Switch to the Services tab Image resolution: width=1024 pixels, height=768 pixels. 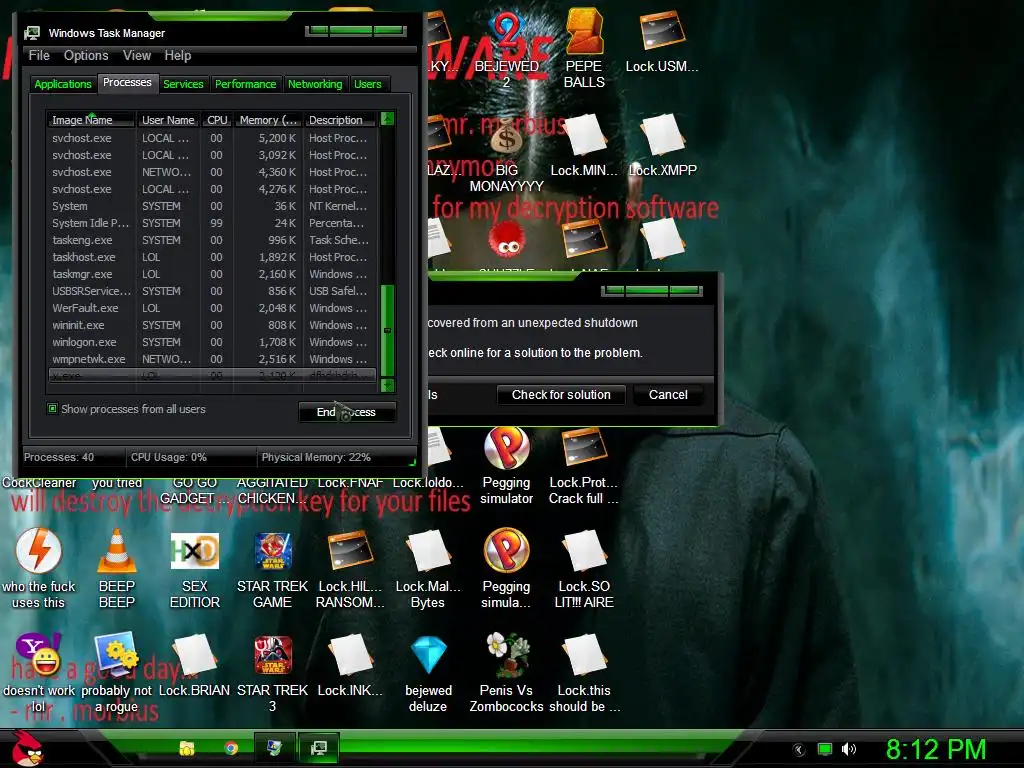tap(184, 84)
